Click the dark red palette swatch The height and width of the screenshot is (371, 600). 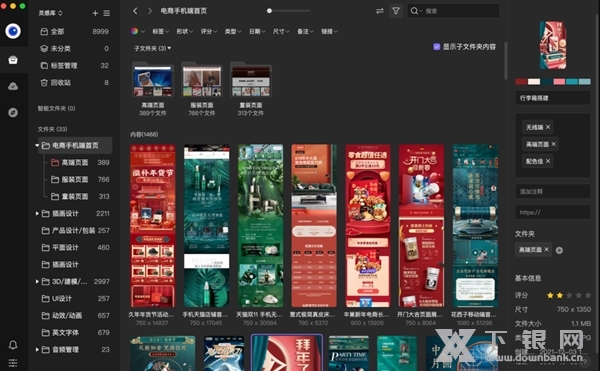521,81
